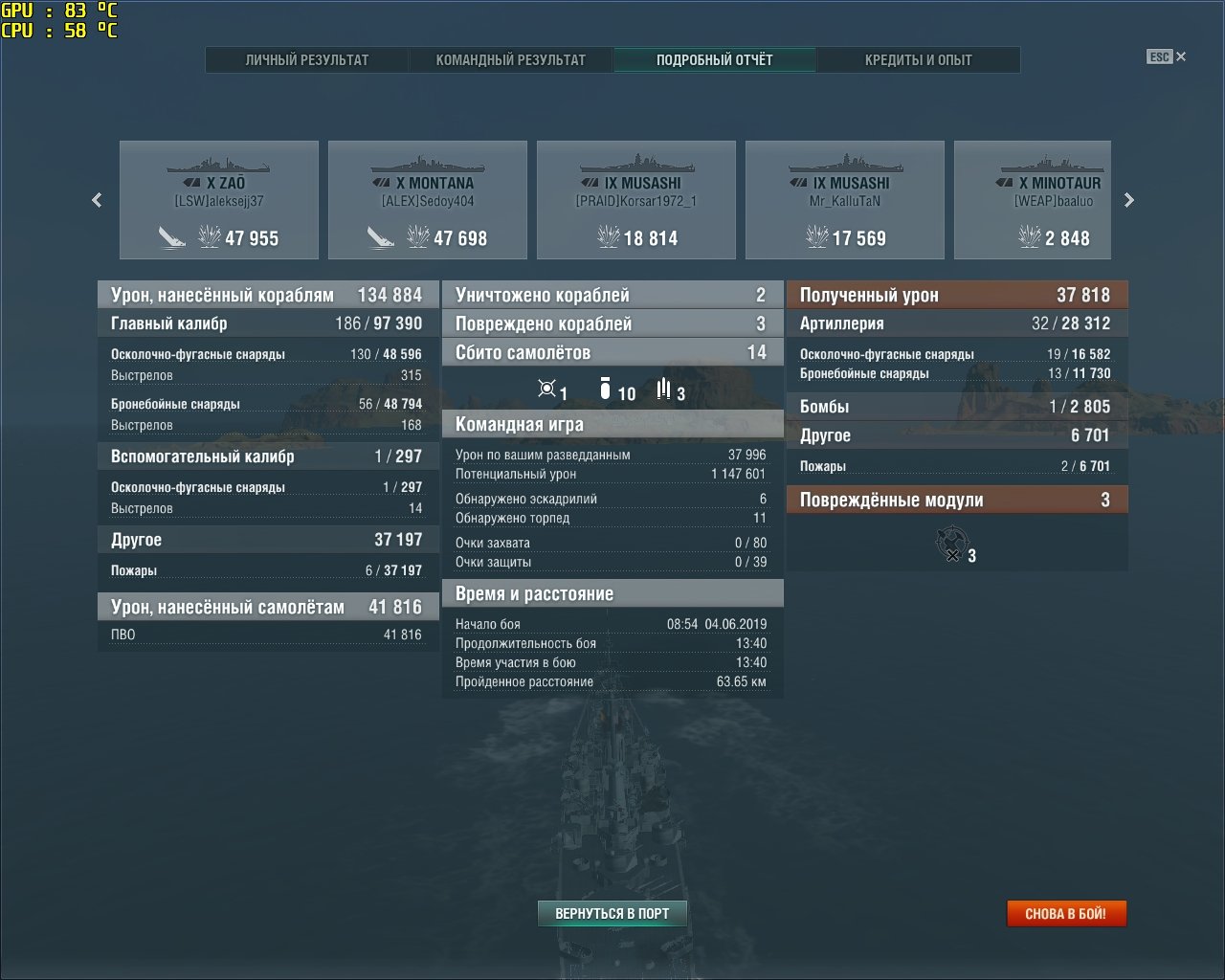Screen dimensions: 1225x980
Task: Open the КОМАНДНЫЙ РЕЗУЛЬТАТ tab
Action: (x=511, y=59)
